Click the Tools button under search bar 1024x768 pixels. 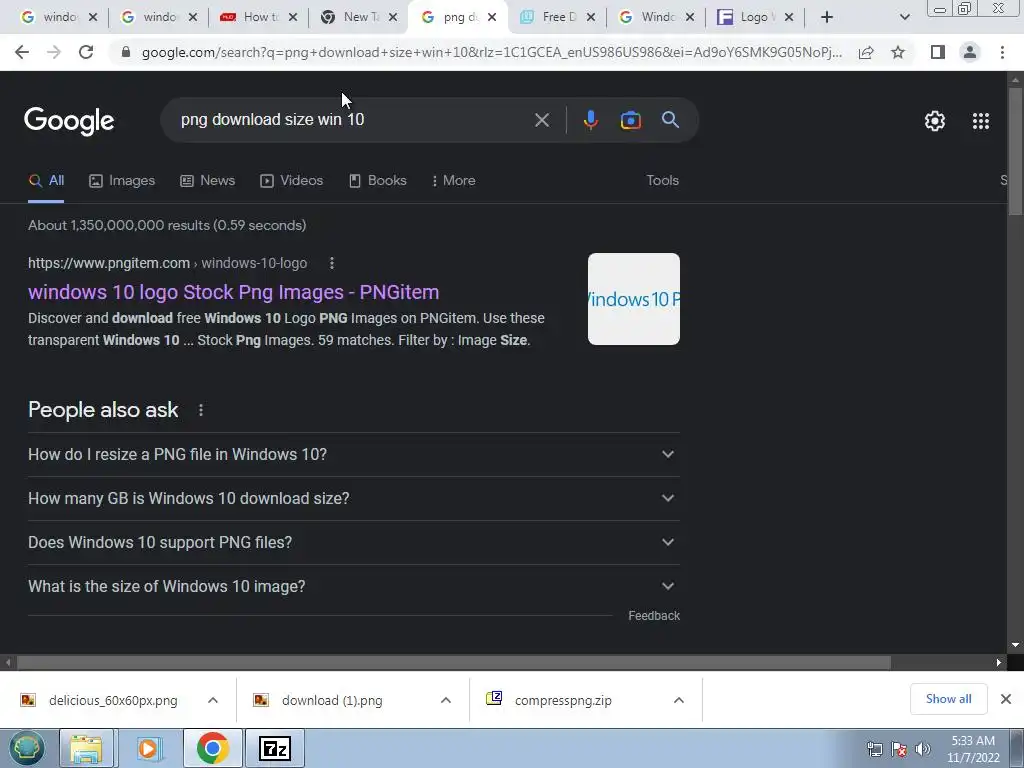click(662, 180)
